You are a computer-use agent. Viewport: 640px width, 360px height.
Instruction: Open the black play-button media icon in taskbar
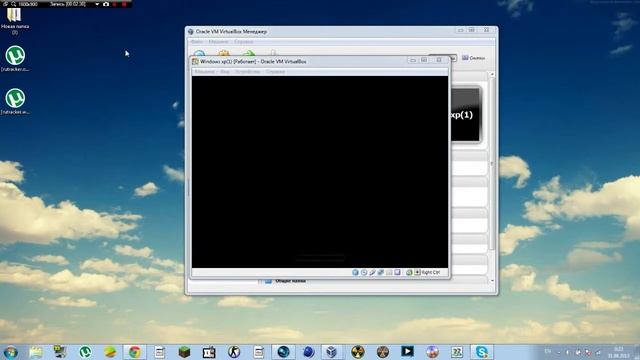[x=407, y=352]
